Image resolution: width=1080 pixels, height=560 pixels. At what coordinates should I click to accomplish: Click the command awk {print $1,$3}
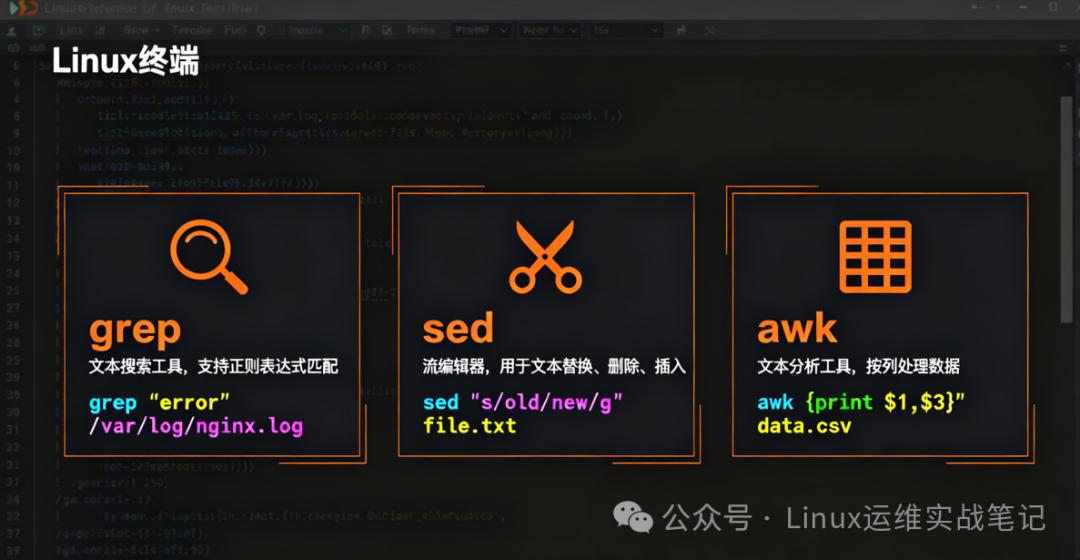pos(860,402)
